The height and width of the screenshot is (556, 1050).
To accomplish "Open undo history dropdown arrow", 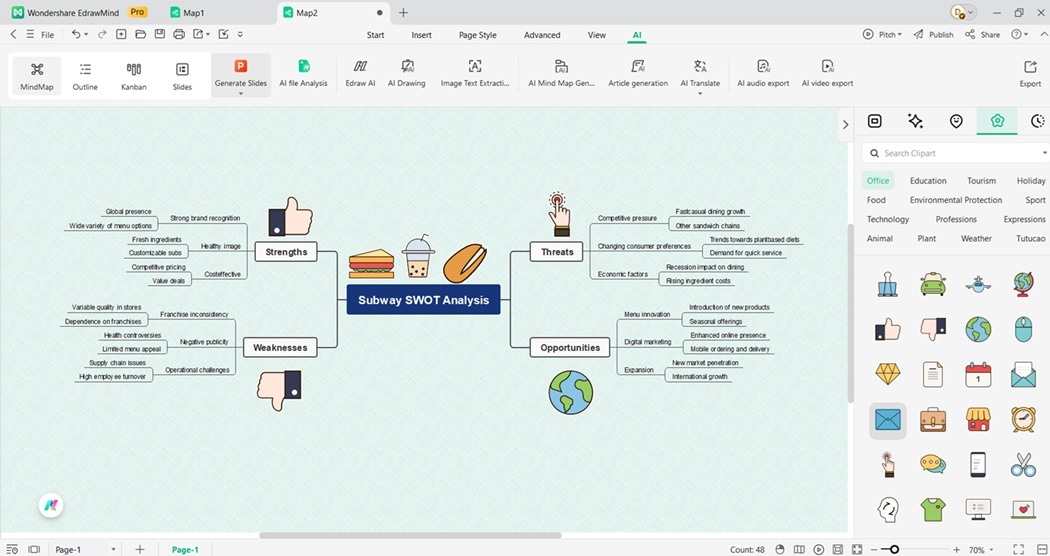I will (x=86, y=35).
